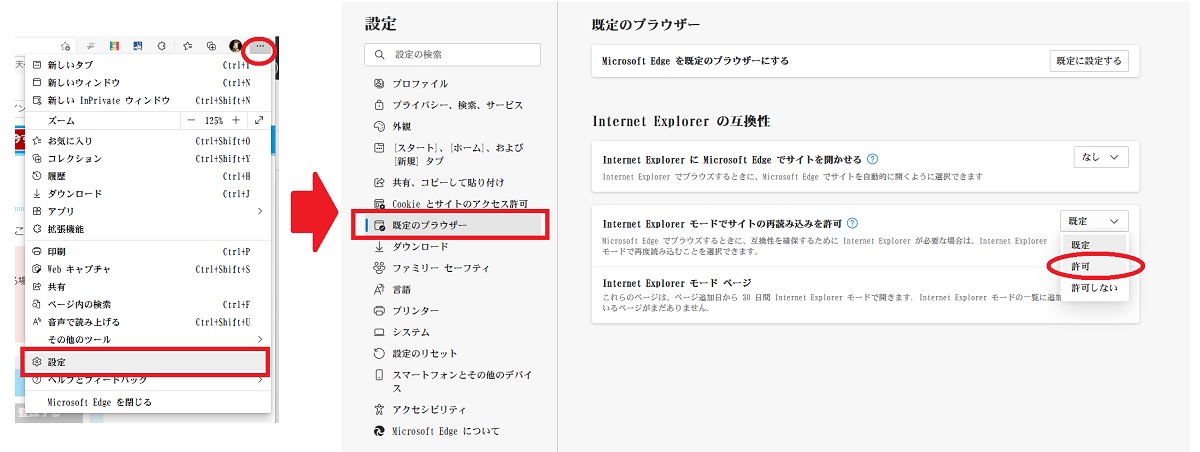Image resolution: width=1200 pixels, height=452 pixels.
Task: Select 既定のブラウザー in settings sidebar
Action: pyautogui.click(x=453, y=226)
